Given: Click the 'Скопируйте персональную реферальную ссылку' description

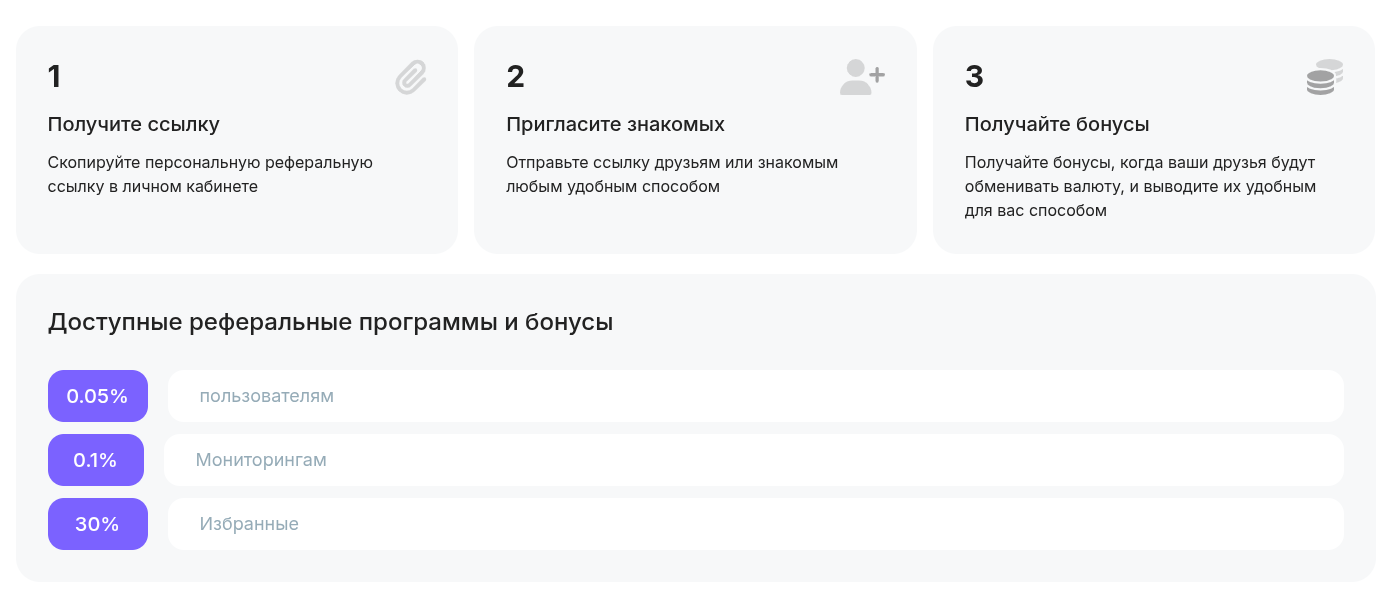Looking at the screenshot, I should point(210,174).
